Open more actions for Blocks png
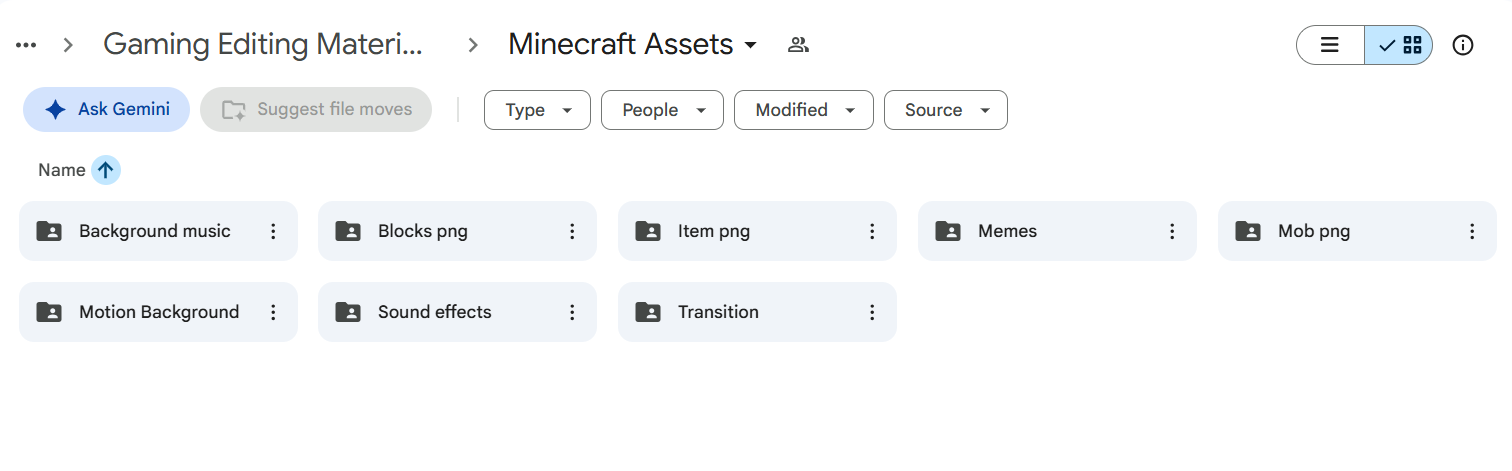The image size is (1512, 471). (x=572, y=231)
